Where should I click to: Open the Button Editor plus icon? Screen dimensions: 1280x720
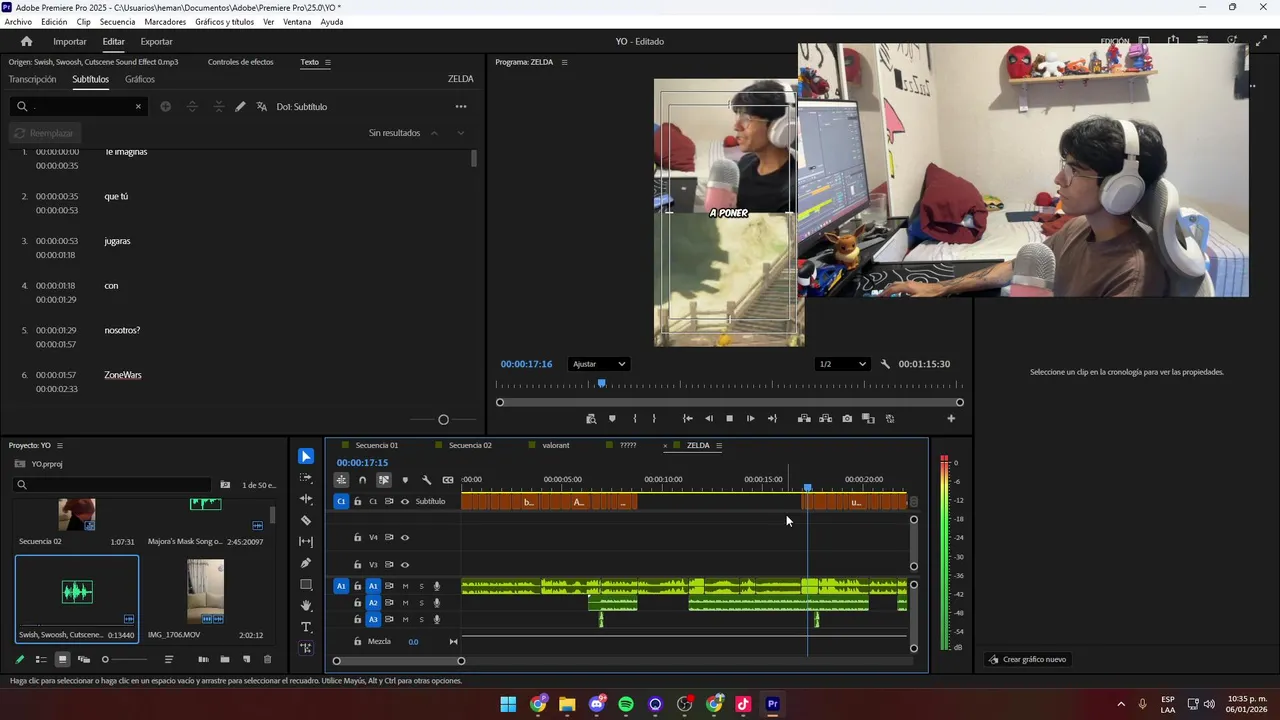(951, 419)
